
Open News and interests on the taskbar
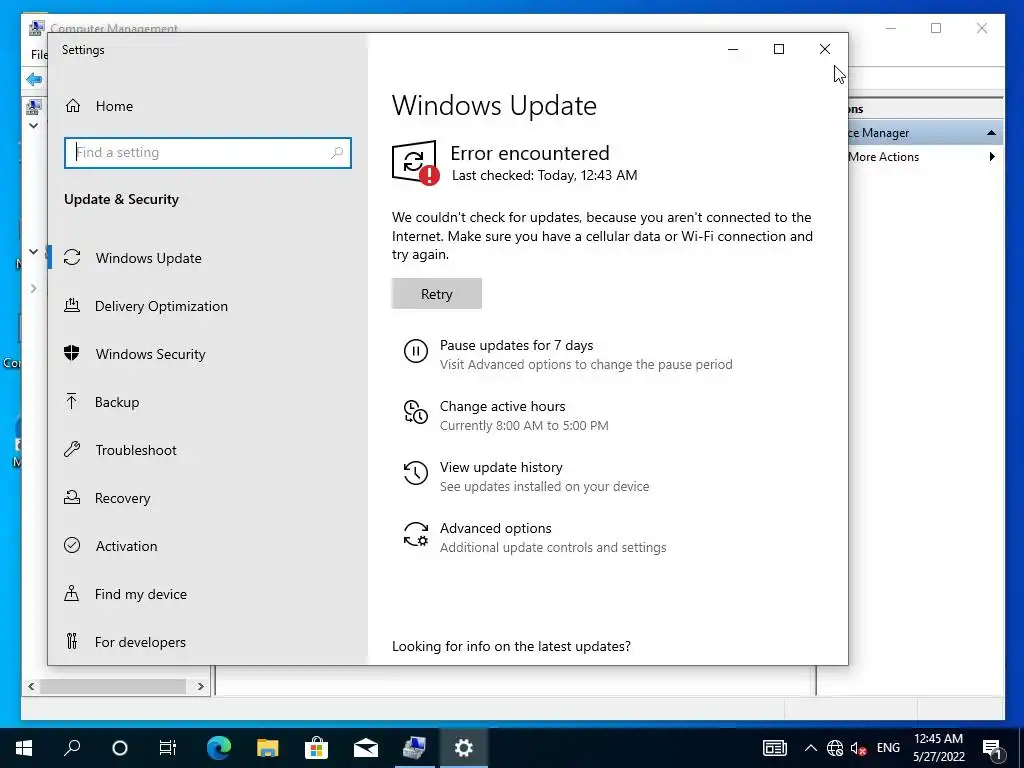click(x=775, y=748)
